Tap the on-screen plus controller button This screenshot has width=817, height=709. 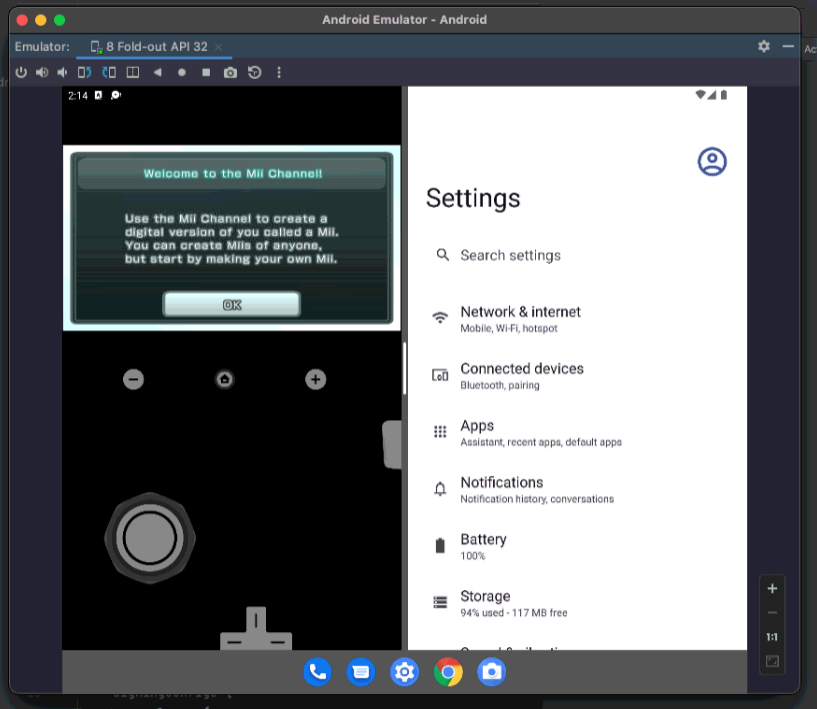316,379
